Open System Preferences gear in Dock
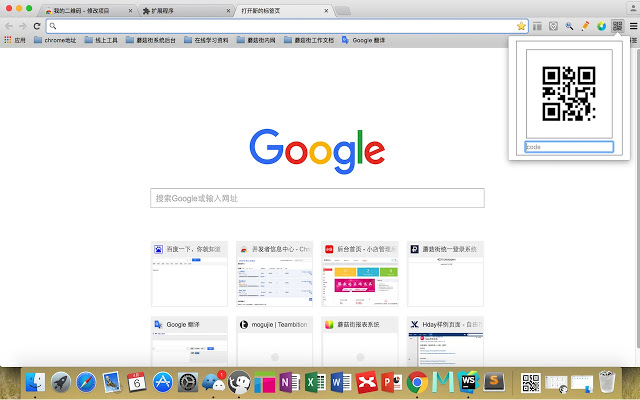Image resolution: width=640 pixels, height=400 pixels. (188, 382)
